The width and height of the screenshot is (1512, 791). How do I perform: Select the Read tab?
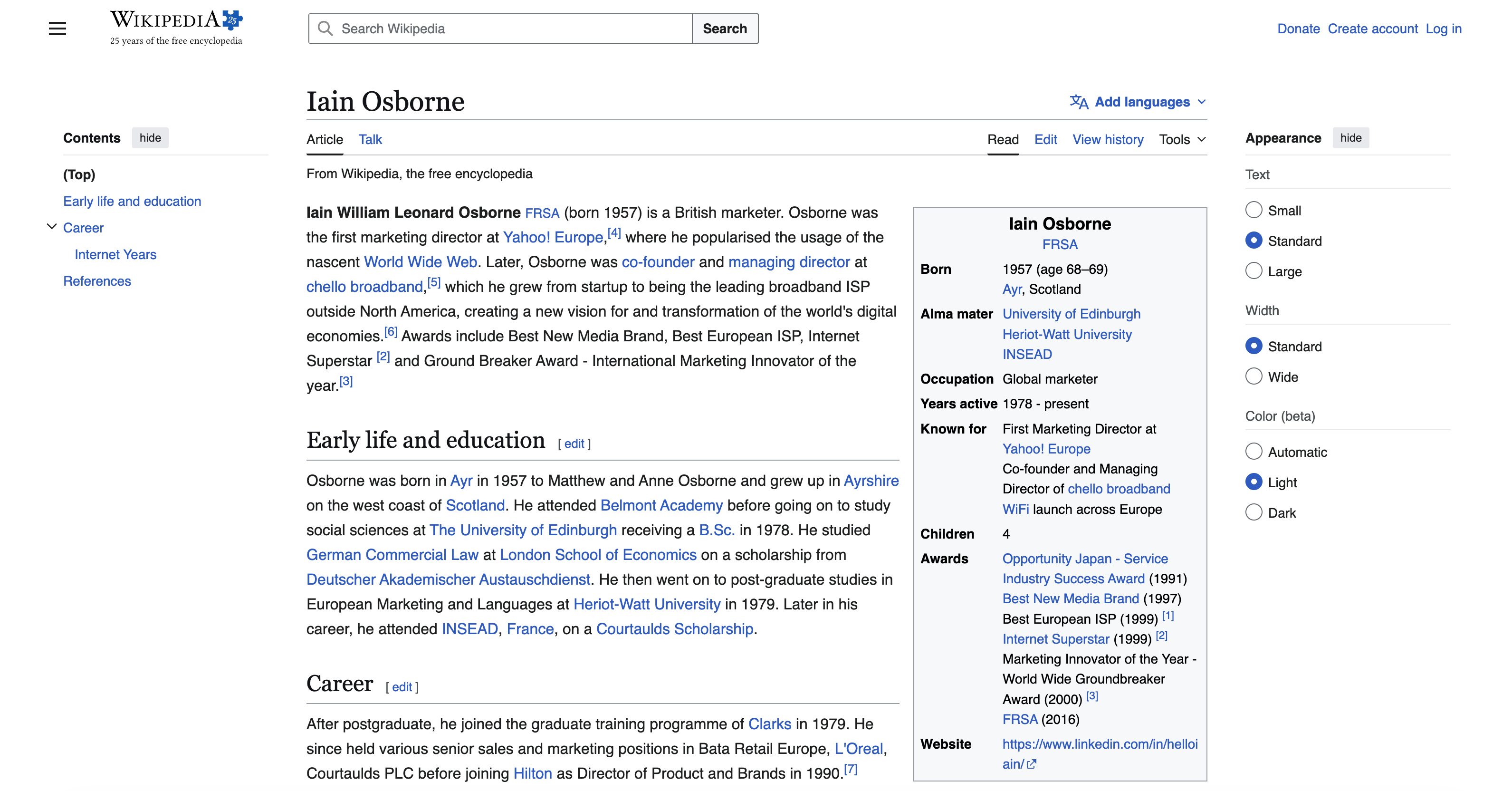coord(1003,139)
